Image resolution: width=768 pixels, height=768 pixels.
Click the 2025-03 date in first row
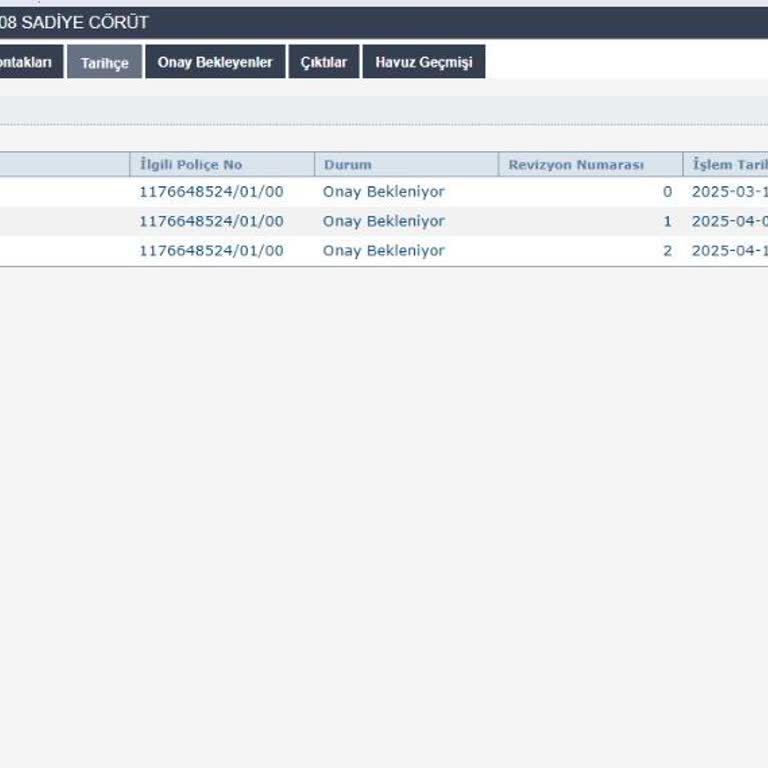pos(729,192)
